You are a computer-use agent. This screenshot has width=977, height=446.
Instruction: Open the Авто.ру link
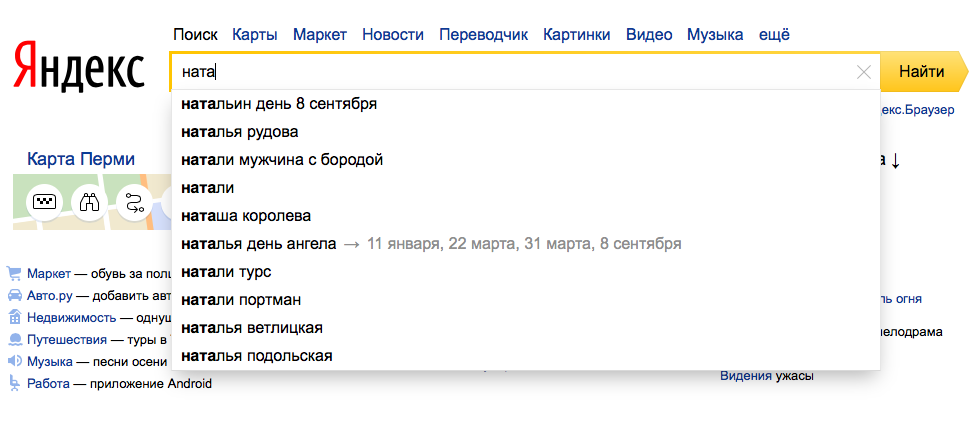50,296
